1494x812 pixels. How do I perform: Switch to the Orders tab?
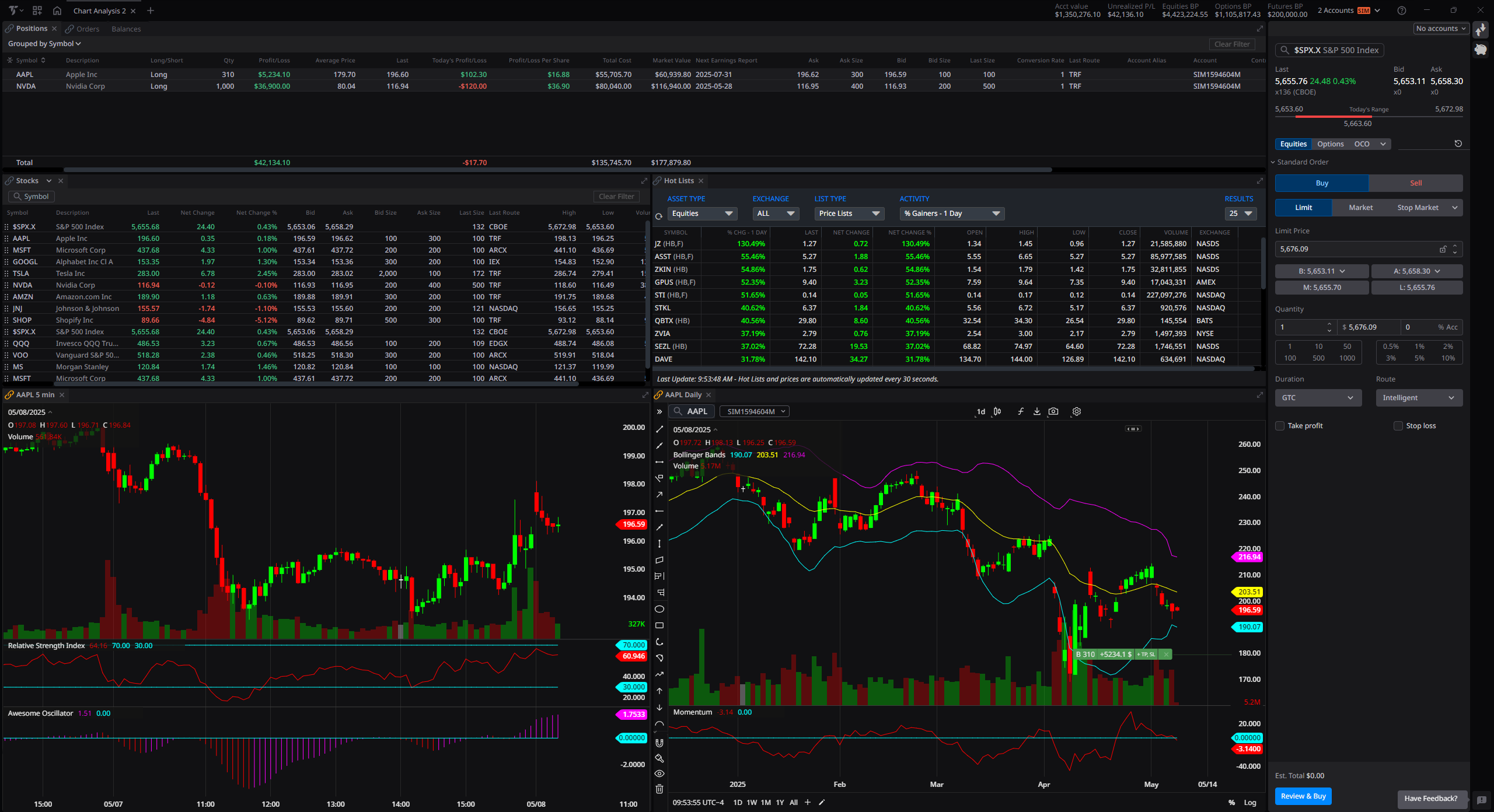pyautogui.click(x=88, y=29)
